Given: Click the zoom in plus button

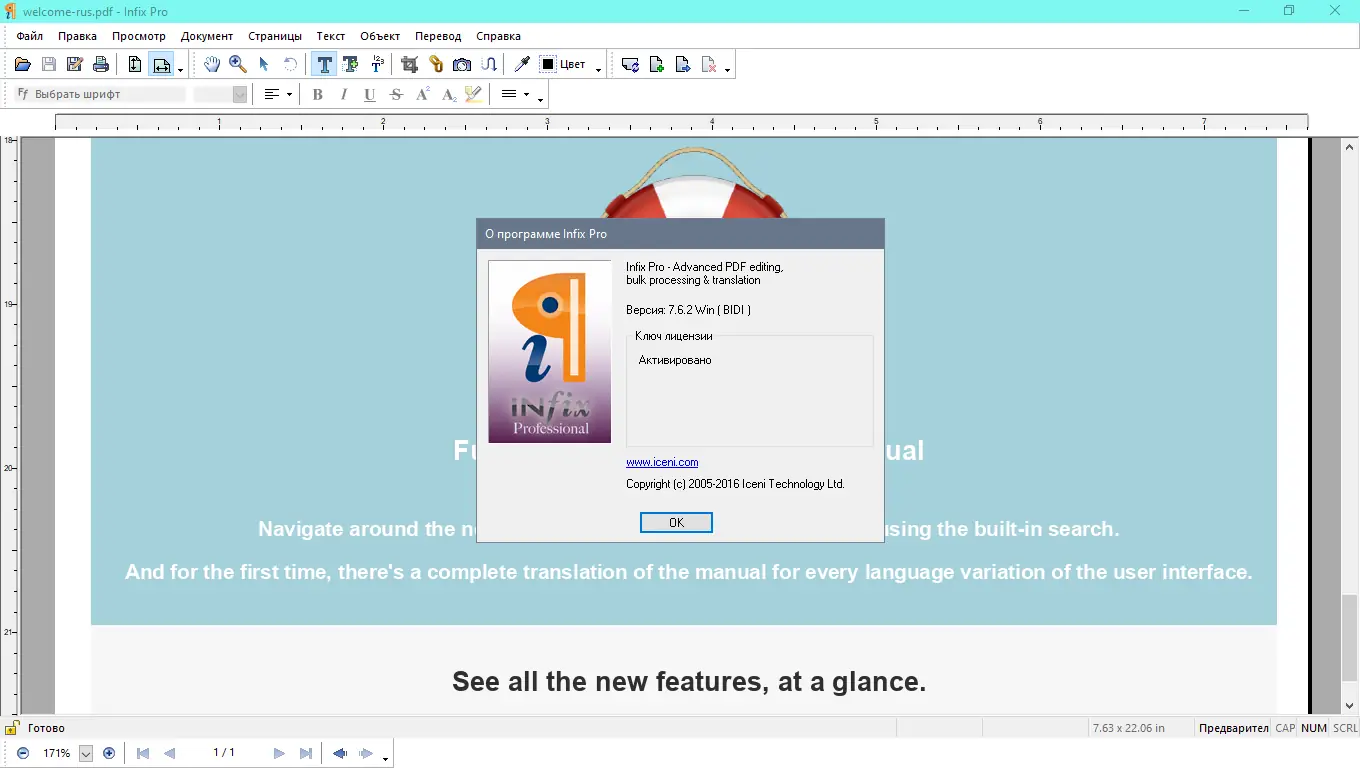Looking at the screenshot, I should click(109, 753).
